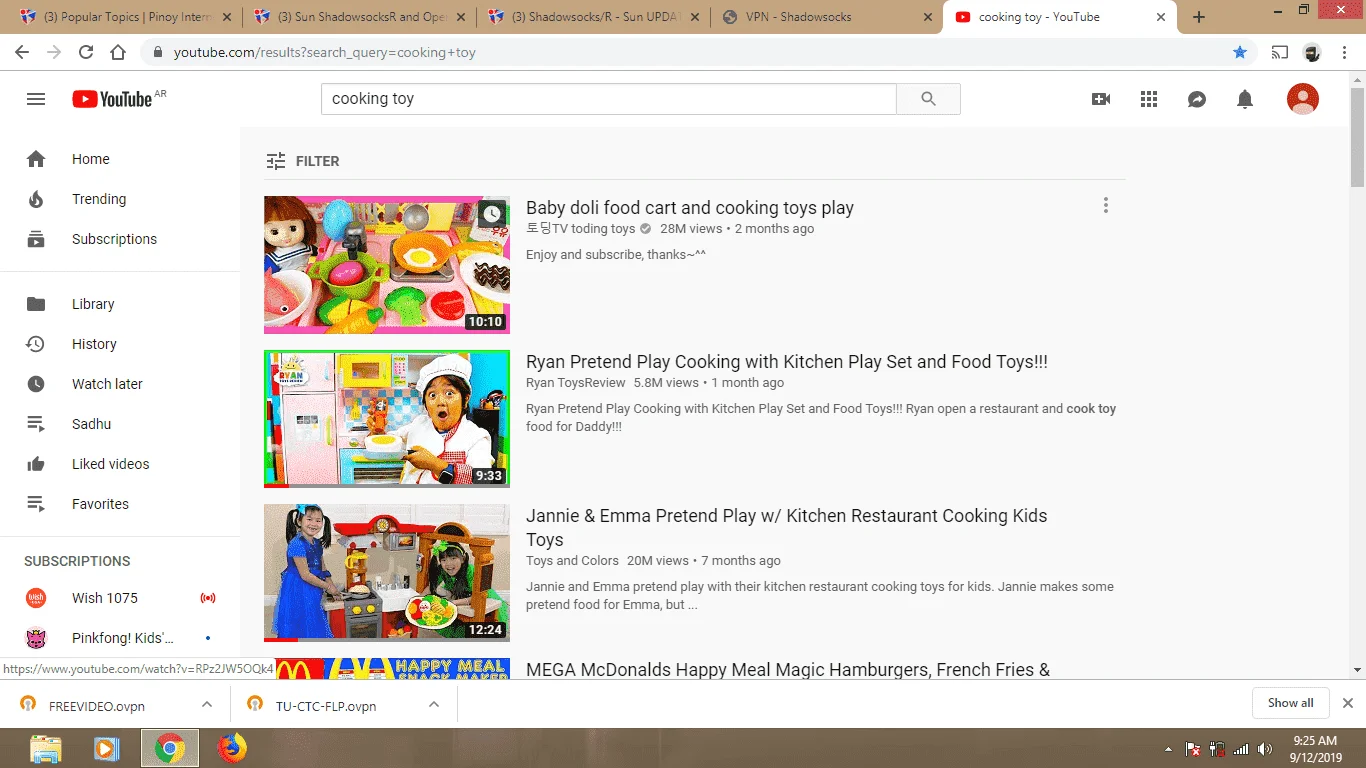Open the Chrome profile icon
Image resolution: width=1366 pixels, height=768 pixels.
coord(1312,52)
